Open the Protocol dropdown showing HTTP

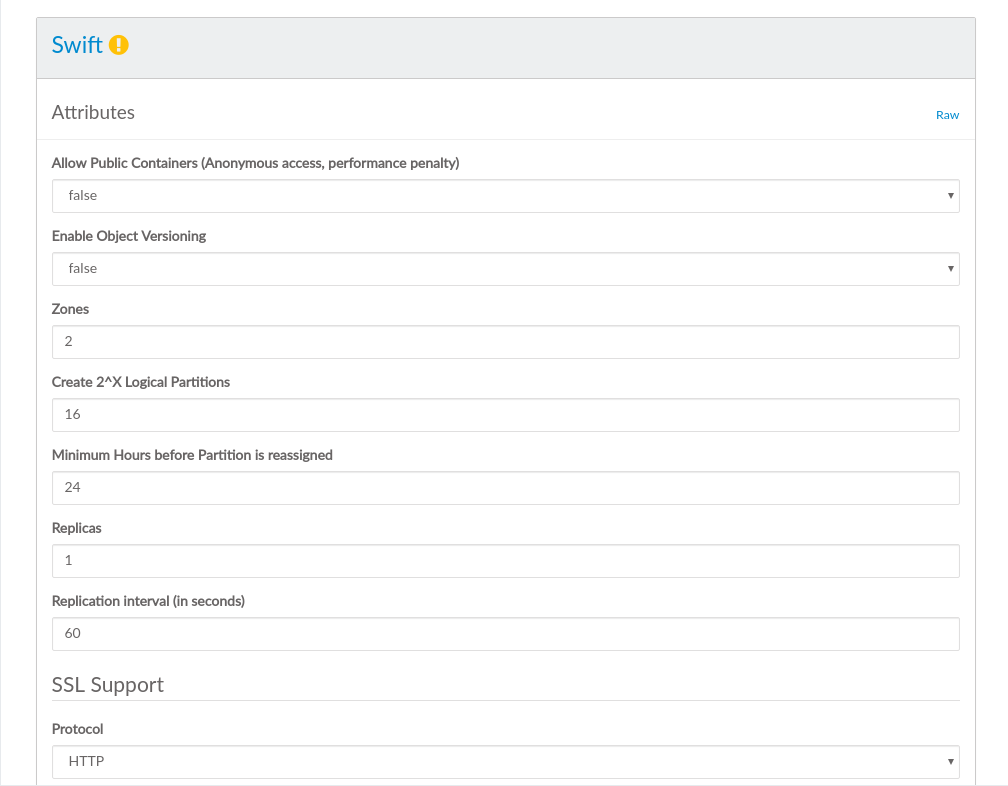tap(505, 762)
